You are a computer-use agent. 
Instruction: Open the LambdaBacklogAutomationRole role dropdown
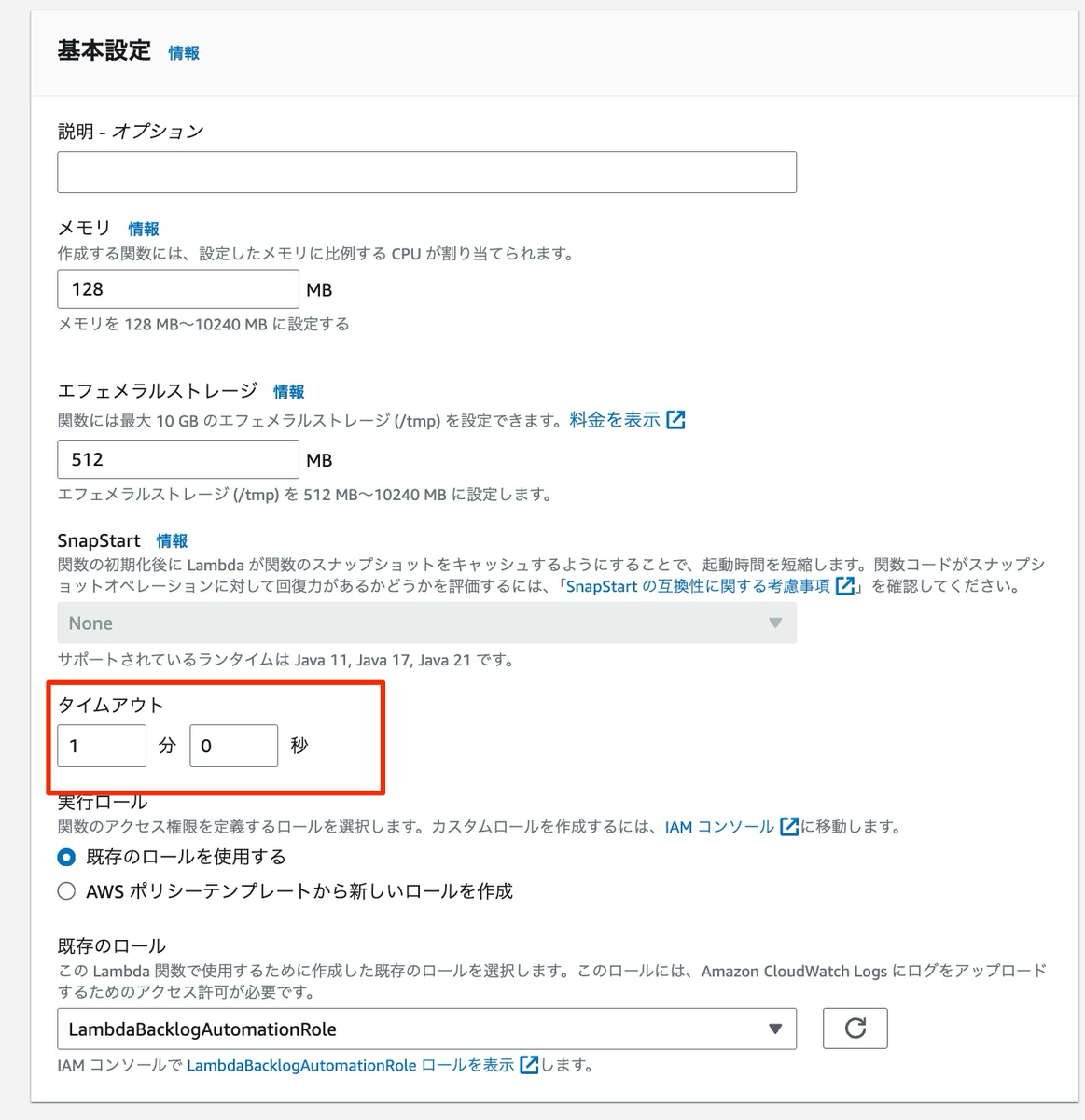(426, 1029)
